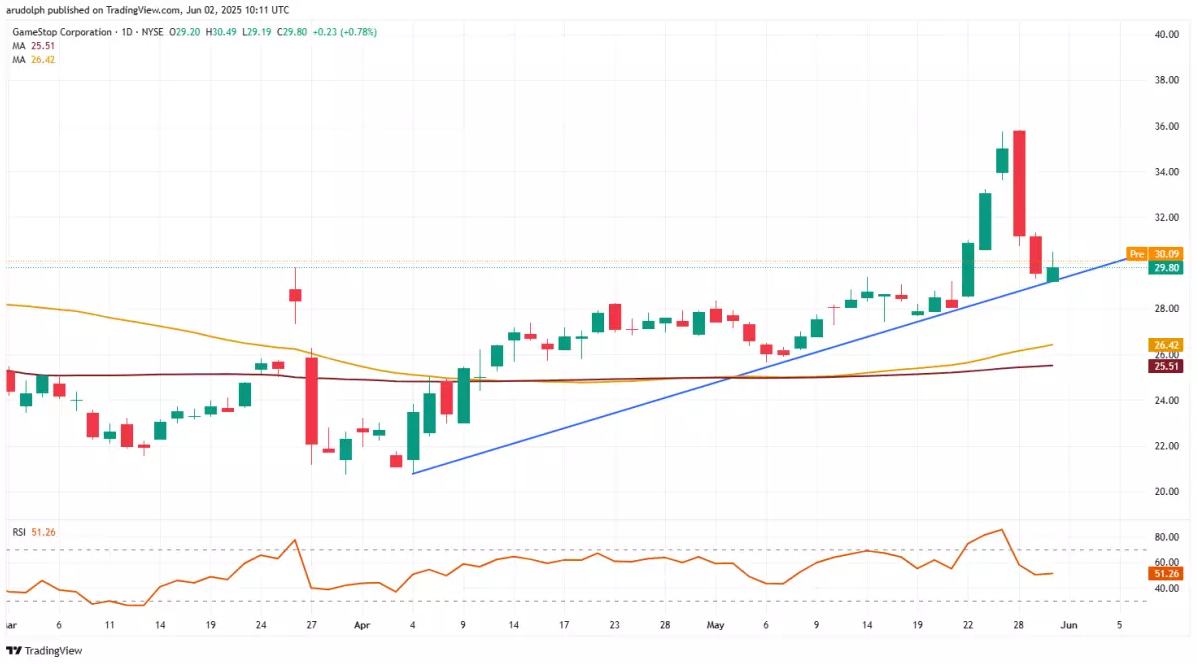This screenshot has height=664, width=1197.
Task: Click the 22.00 price axis label
Action: [x=1166, y=446]
